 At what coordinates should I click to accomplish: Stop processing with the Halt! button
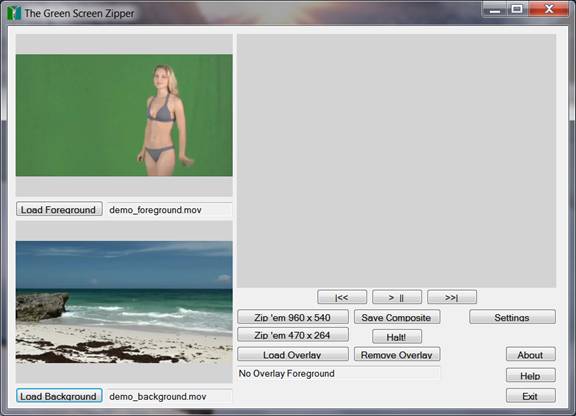(397, 337)
